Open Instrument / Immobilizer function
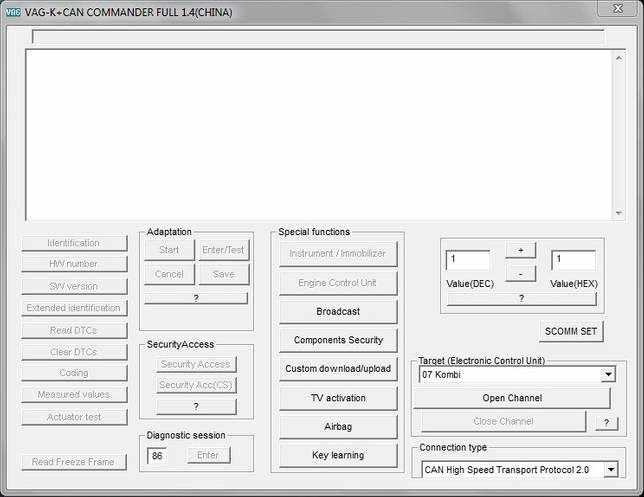The height and width of the screenshot is (497, 644). [338, 254]
